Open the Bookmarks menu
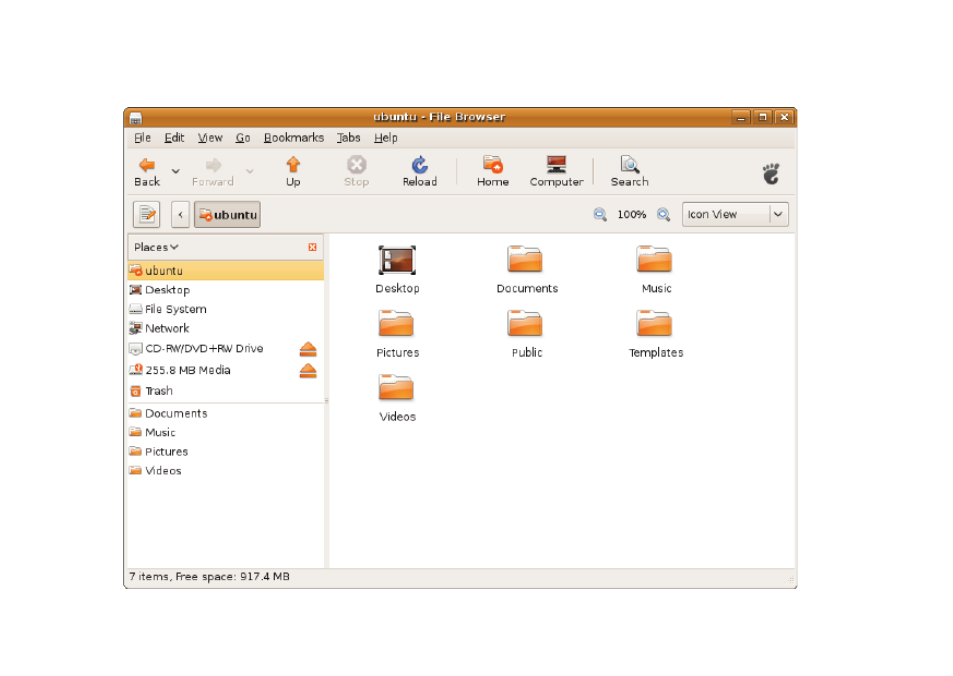Viewport: 953px width, 676px height. [x=294, y=138]
